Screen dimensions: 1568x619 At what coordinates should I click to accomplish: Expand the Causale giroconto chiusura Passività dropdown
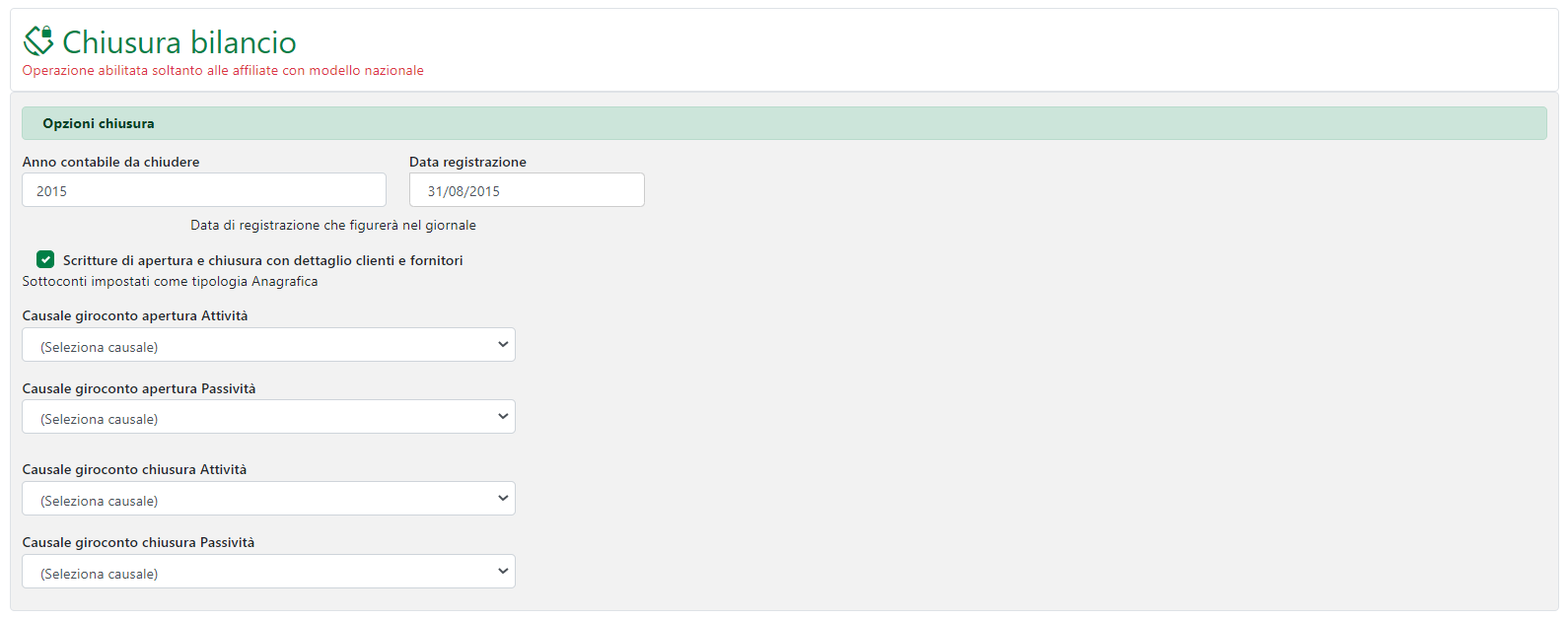tap(268, 572)
